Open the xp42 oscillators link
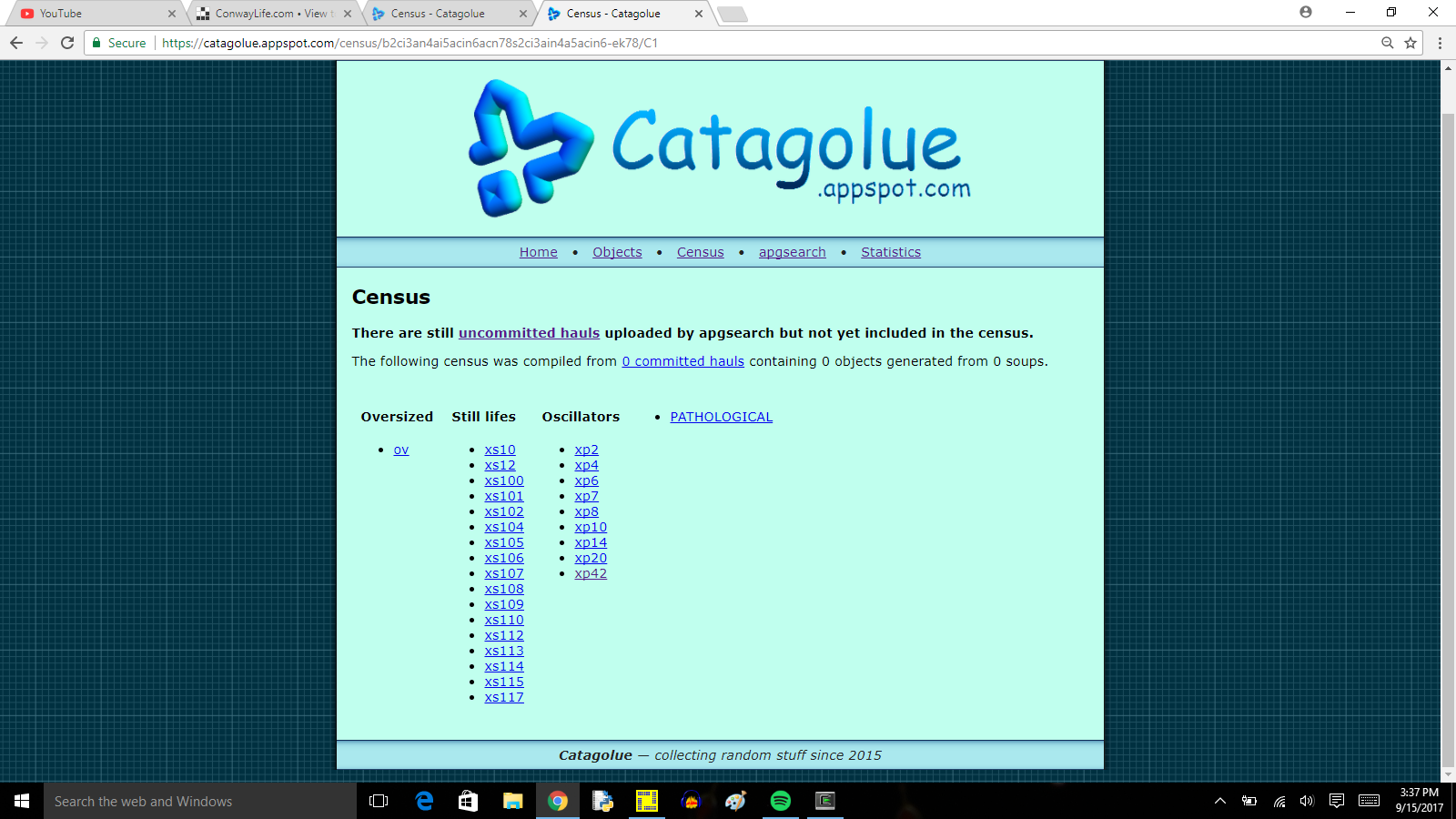Viewport: 1456px width, 819px height. click(x=591, y=573)
